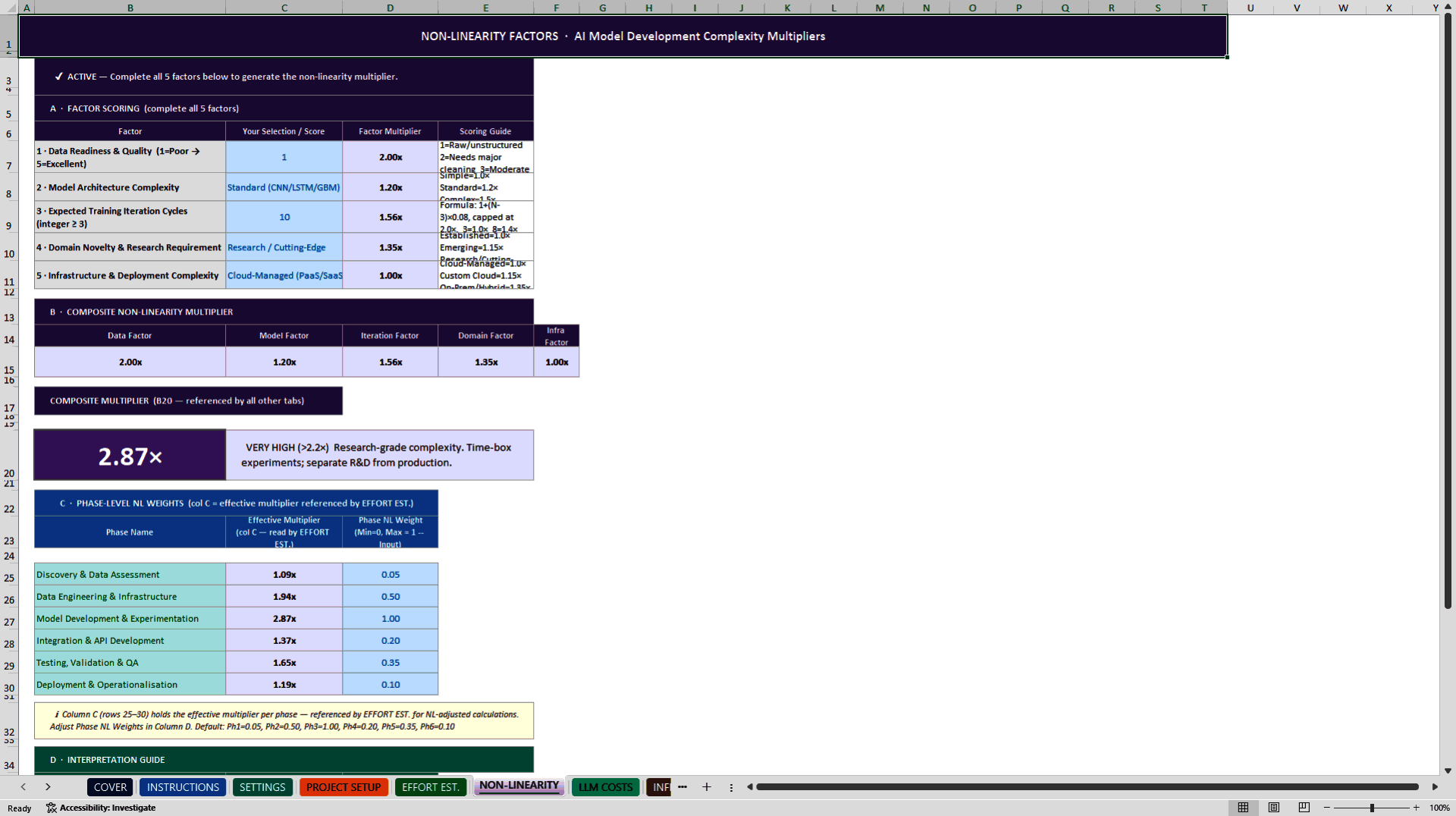The height and width of the screenshot is (816, 1456).
Task: Click the NON-LINEARITY FACTORS title banner
Action: pos(623,36)
